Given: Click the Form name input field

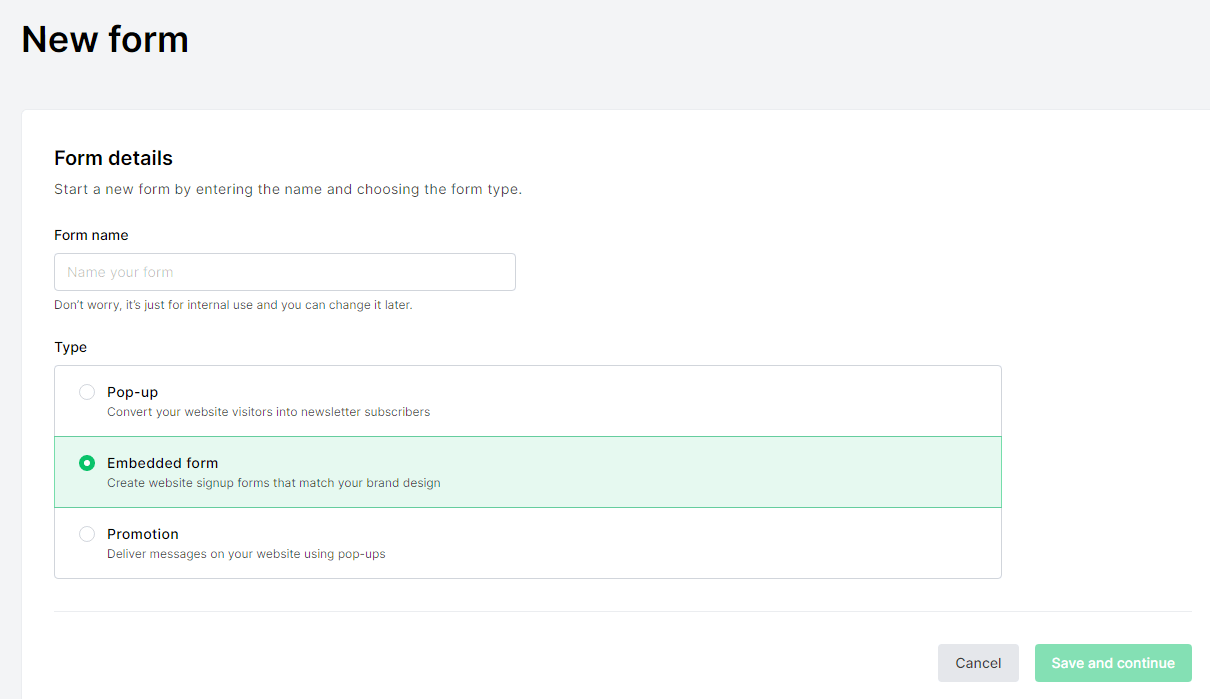Looking at the screenshot, I should pyautogui.click(x=285, y=272).
